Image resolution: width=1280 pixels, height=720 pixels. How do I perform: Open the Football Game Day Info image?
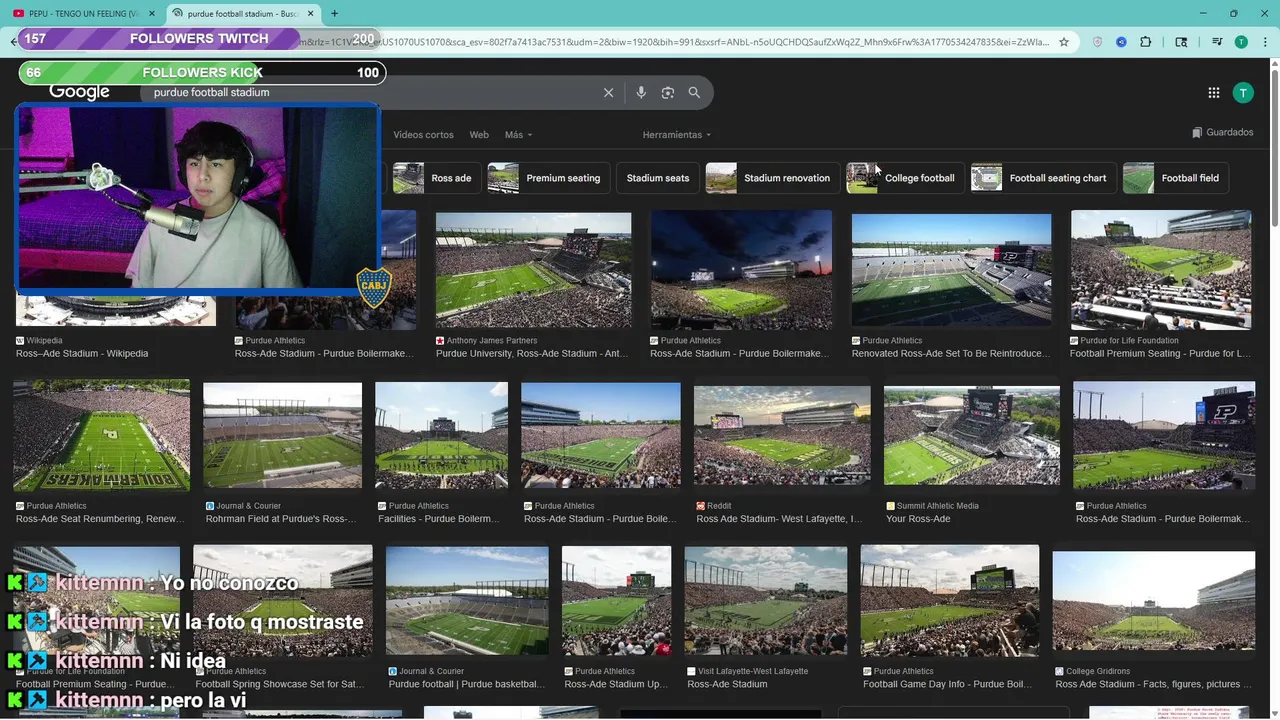click(x=950, y=600)
